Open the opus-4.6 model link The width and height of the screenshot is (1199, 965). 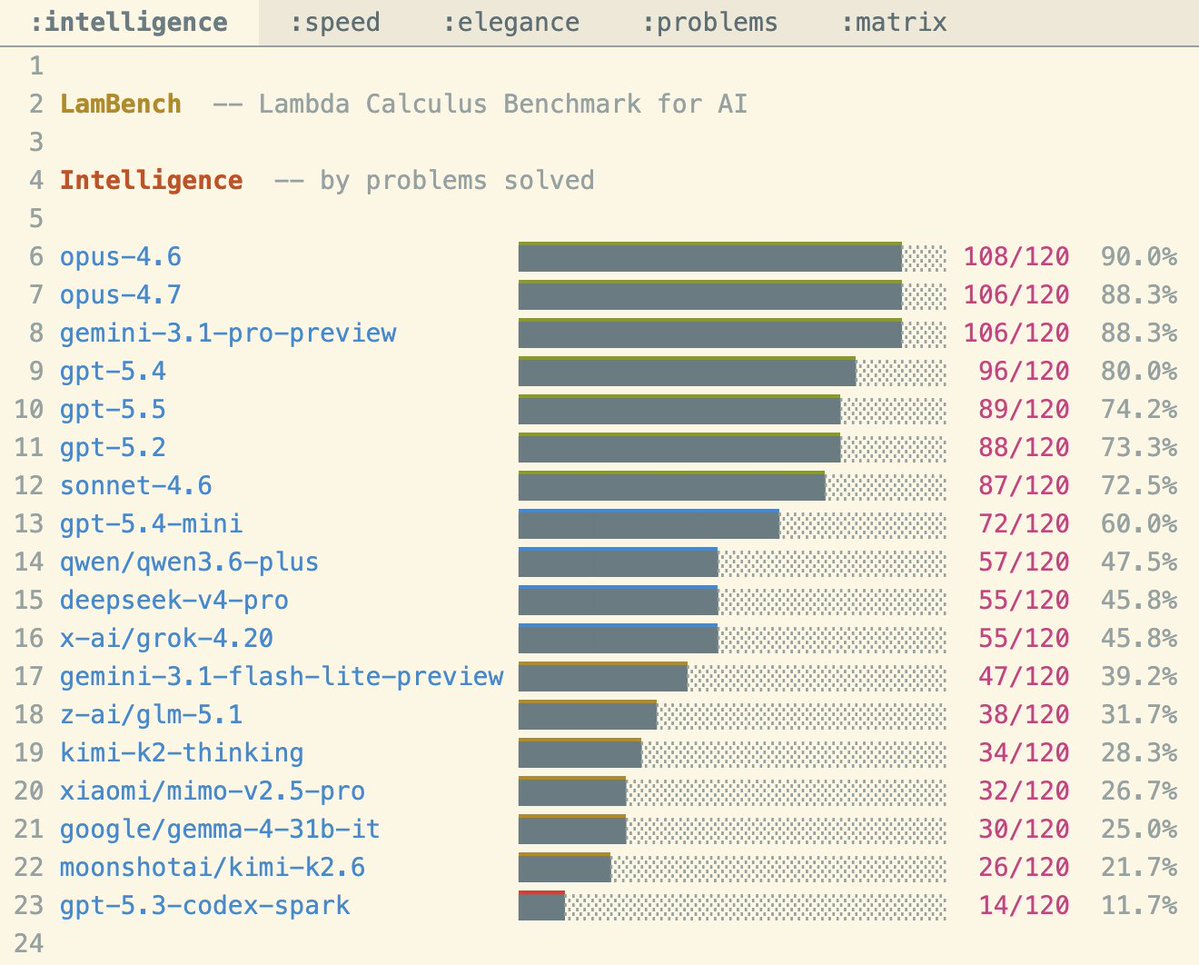(121, 256)
